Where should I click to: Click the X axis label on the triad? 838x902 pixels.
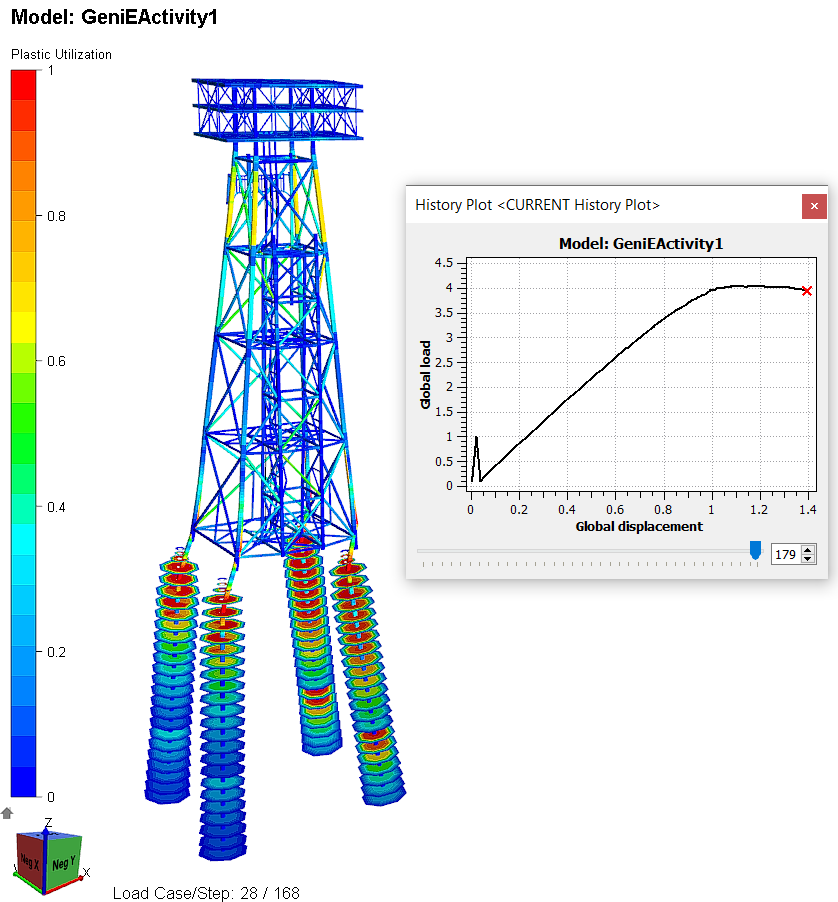tap(87, 873)
